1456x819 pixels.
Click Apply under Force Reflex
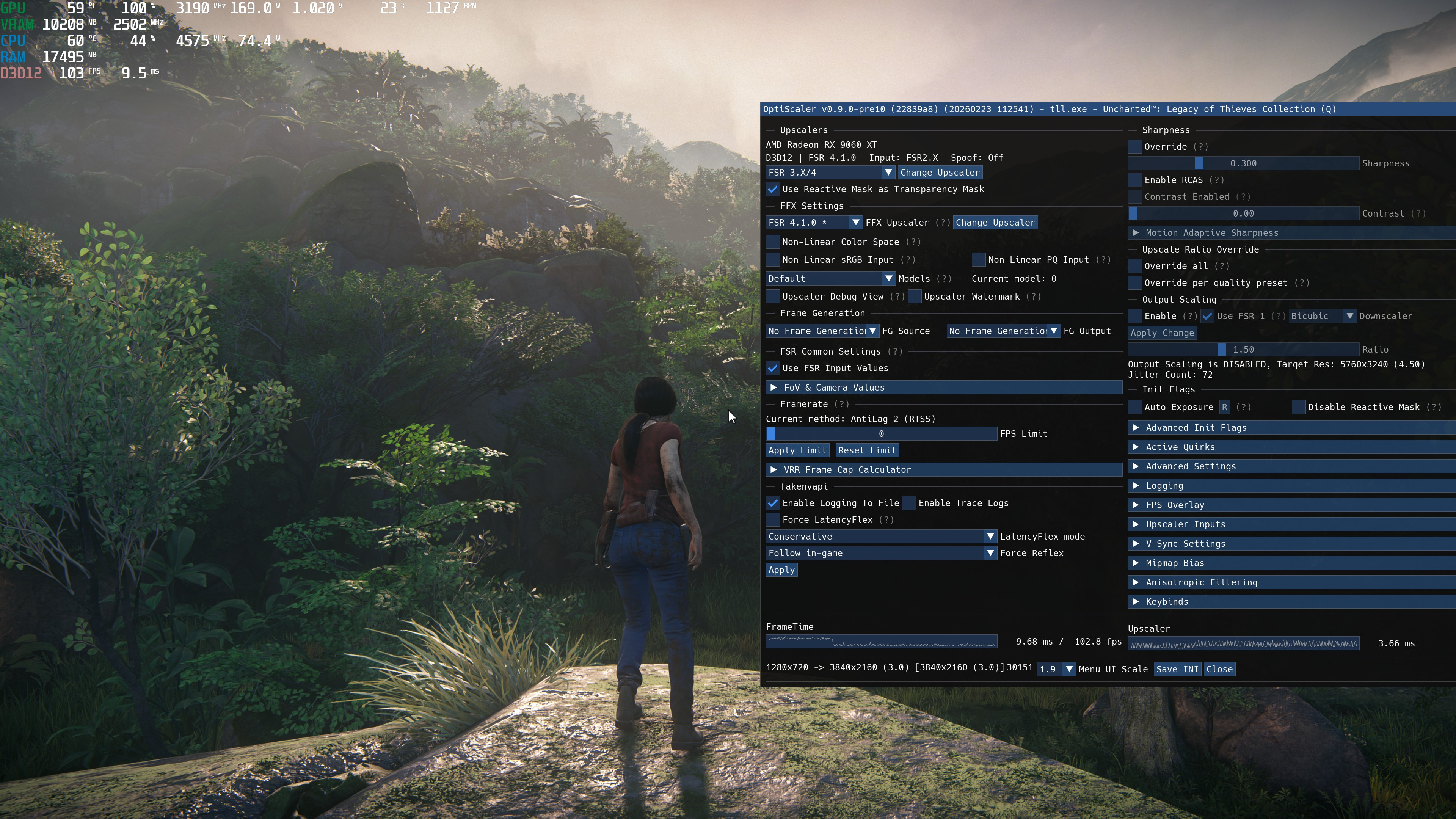tap(782, 570)
